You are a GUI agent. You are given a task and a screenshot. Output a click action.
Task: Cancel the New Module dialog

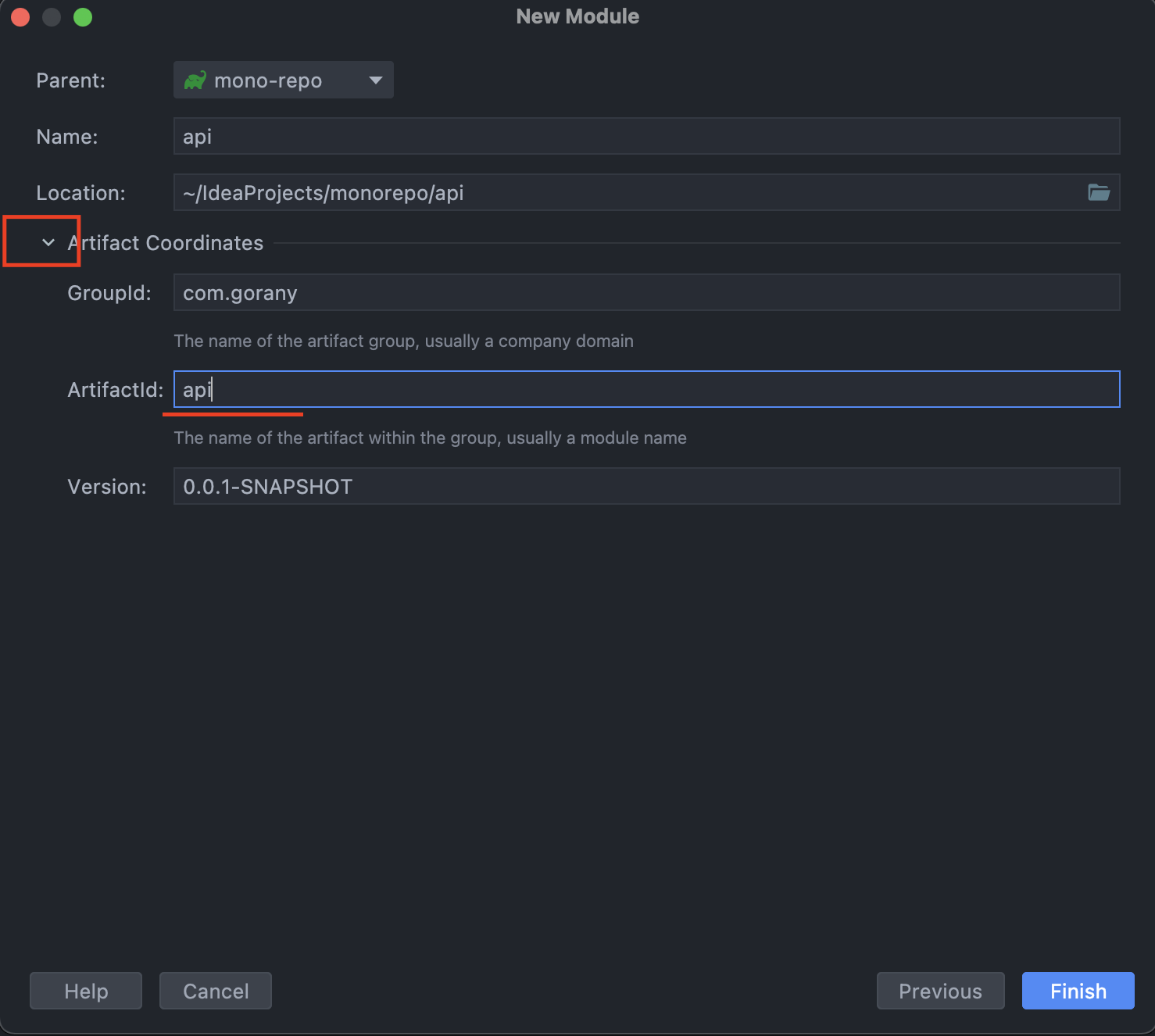tap(216, 991)
